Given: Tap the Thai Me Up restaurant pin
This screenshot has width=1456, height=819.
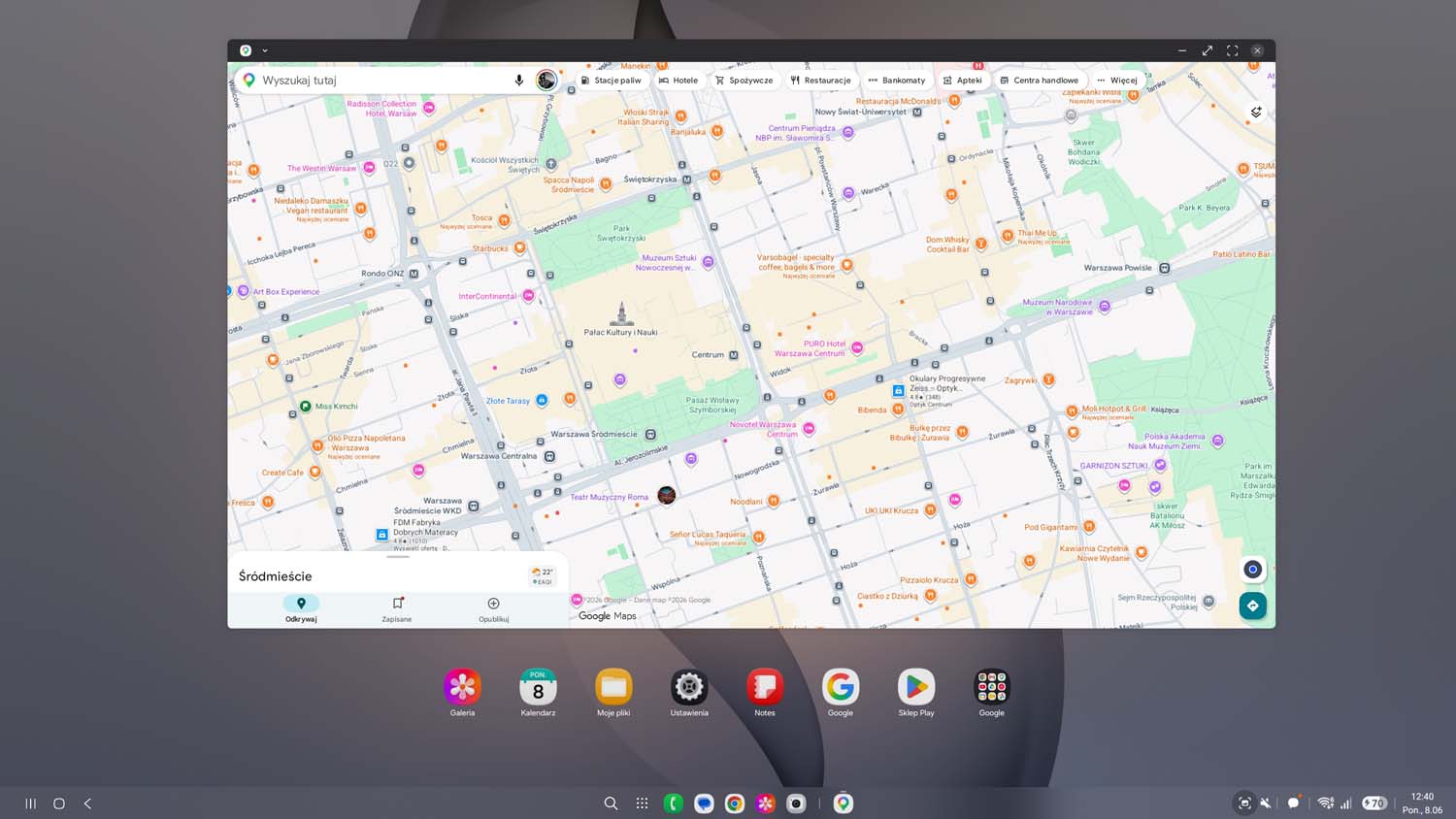Looking at the screenshot, I should pyautogui.click(x=1007, y=234).
